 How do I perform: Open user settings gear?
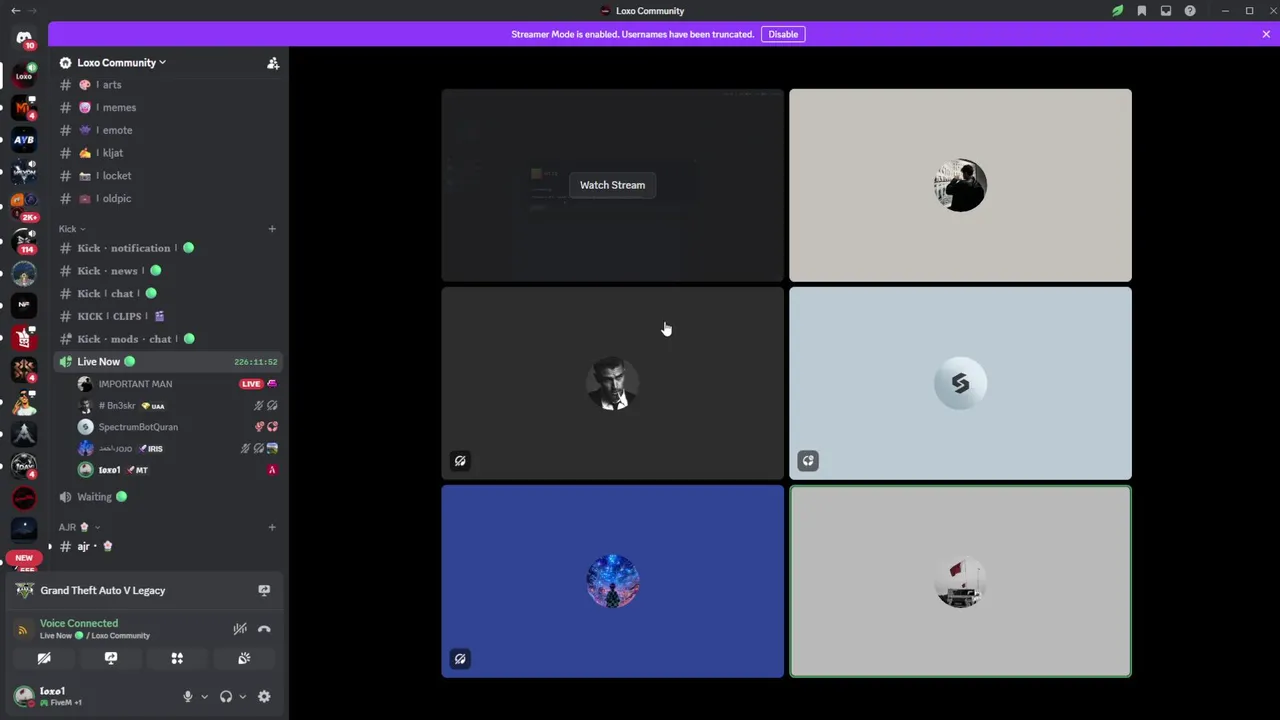click(264, 697)
